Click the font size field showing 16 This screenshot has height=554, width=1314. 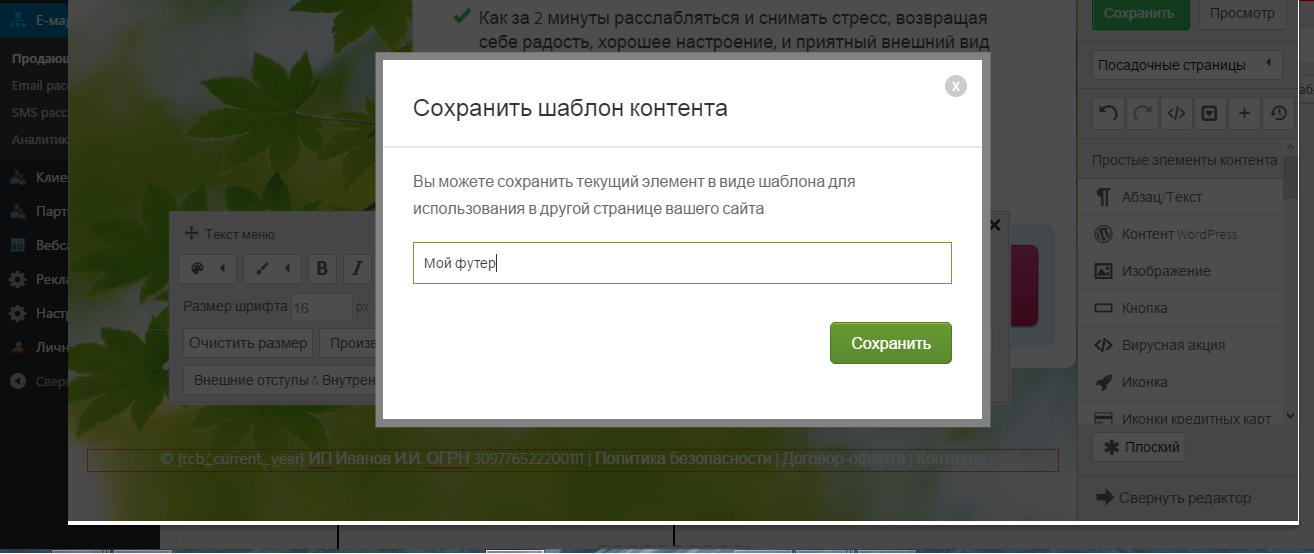(321, 307)
